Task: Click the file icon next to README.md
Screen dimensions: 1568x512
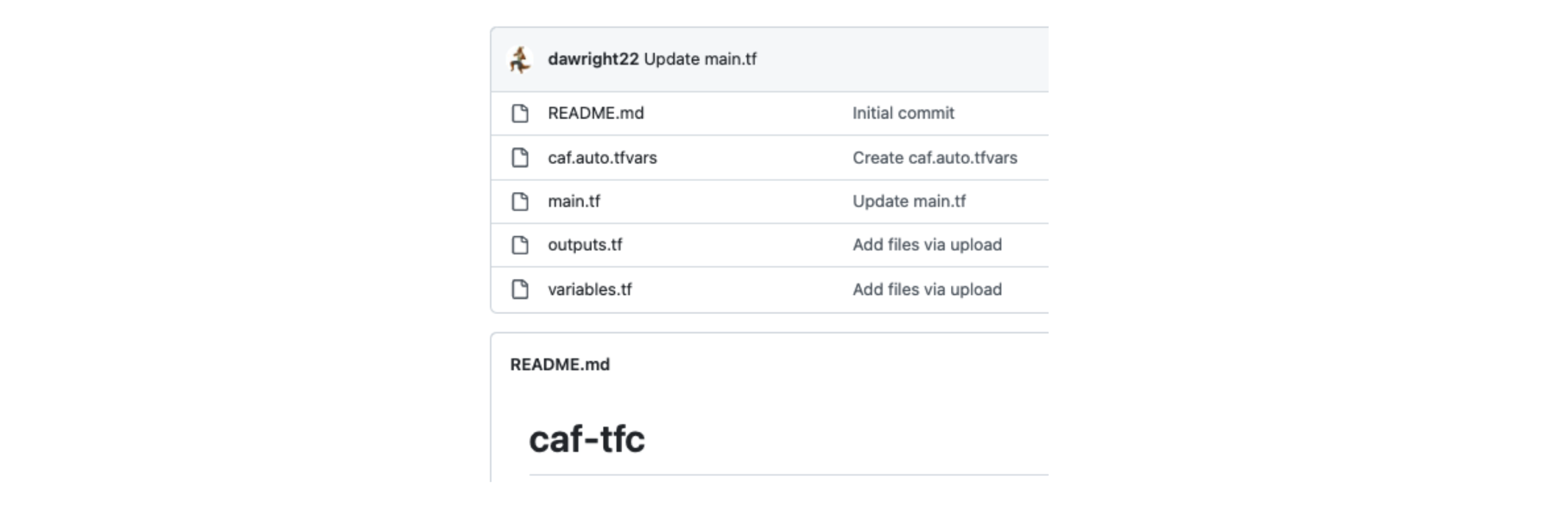Action: coord(520,113)
